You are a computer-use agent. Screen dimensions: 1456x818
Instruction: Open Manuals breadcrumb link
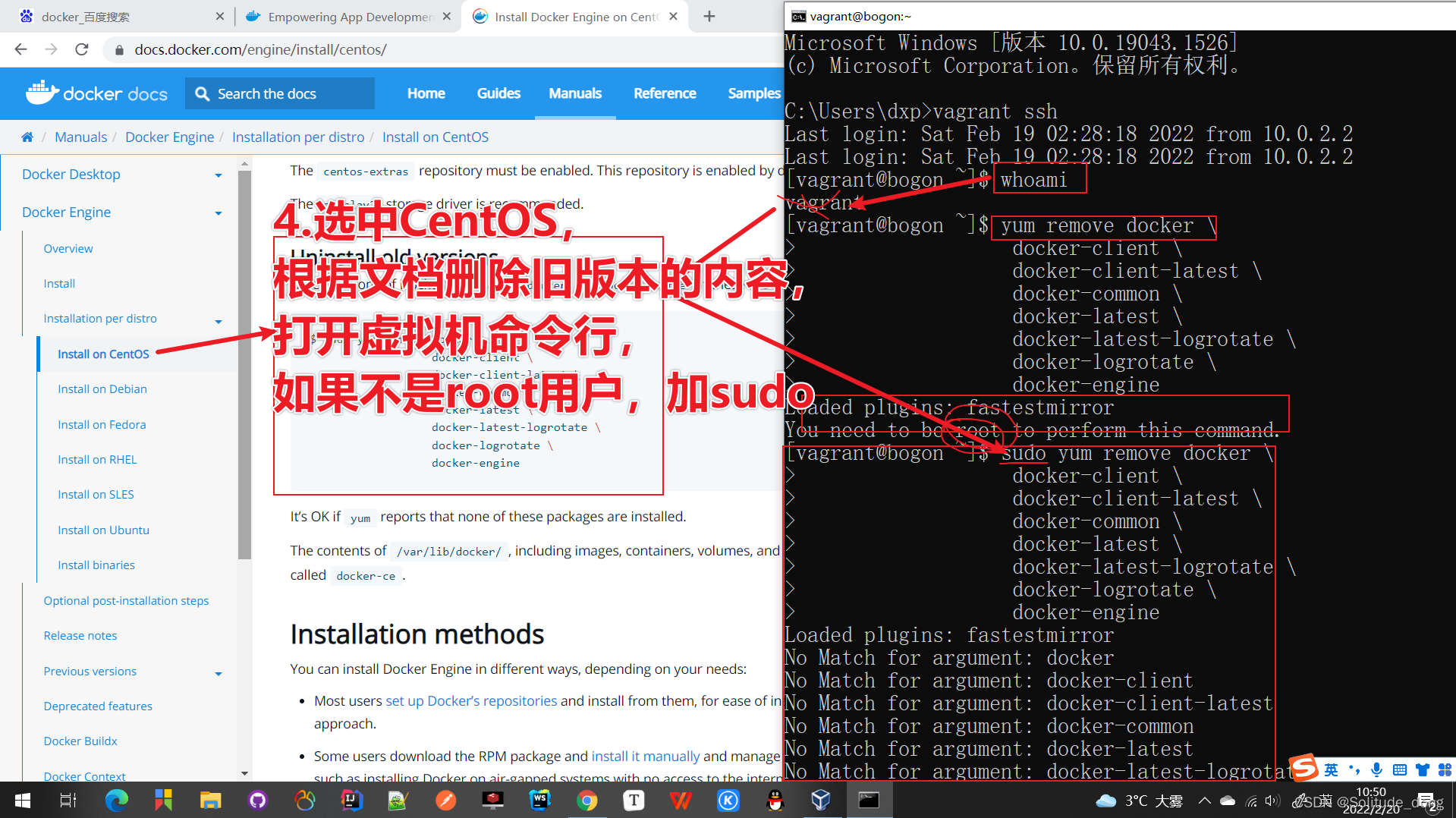coord(80,137)
